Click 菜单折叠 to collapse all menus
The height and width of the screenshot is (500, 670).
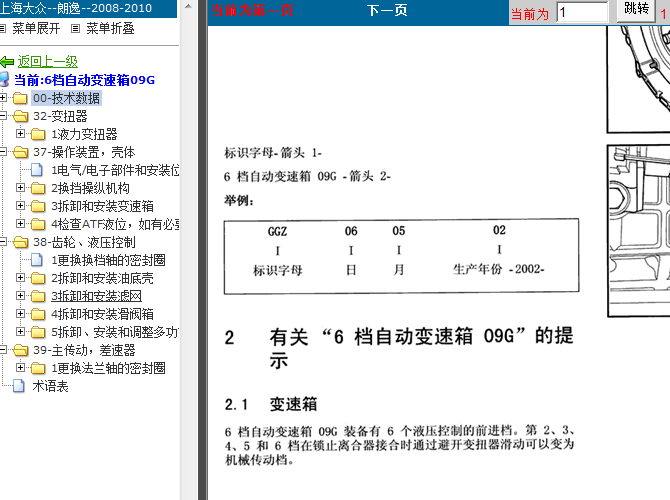pyautogui.click(x=110, y=29)
